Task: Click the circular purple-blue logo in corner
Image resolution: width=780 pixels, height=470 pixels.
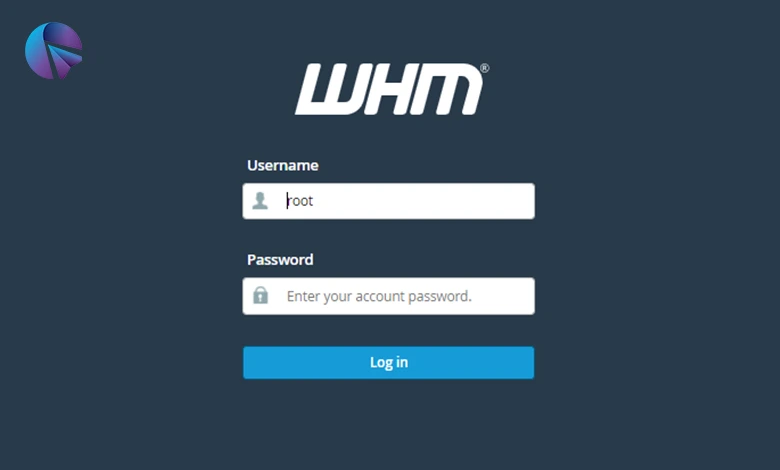Action: [x=54, y=50]
